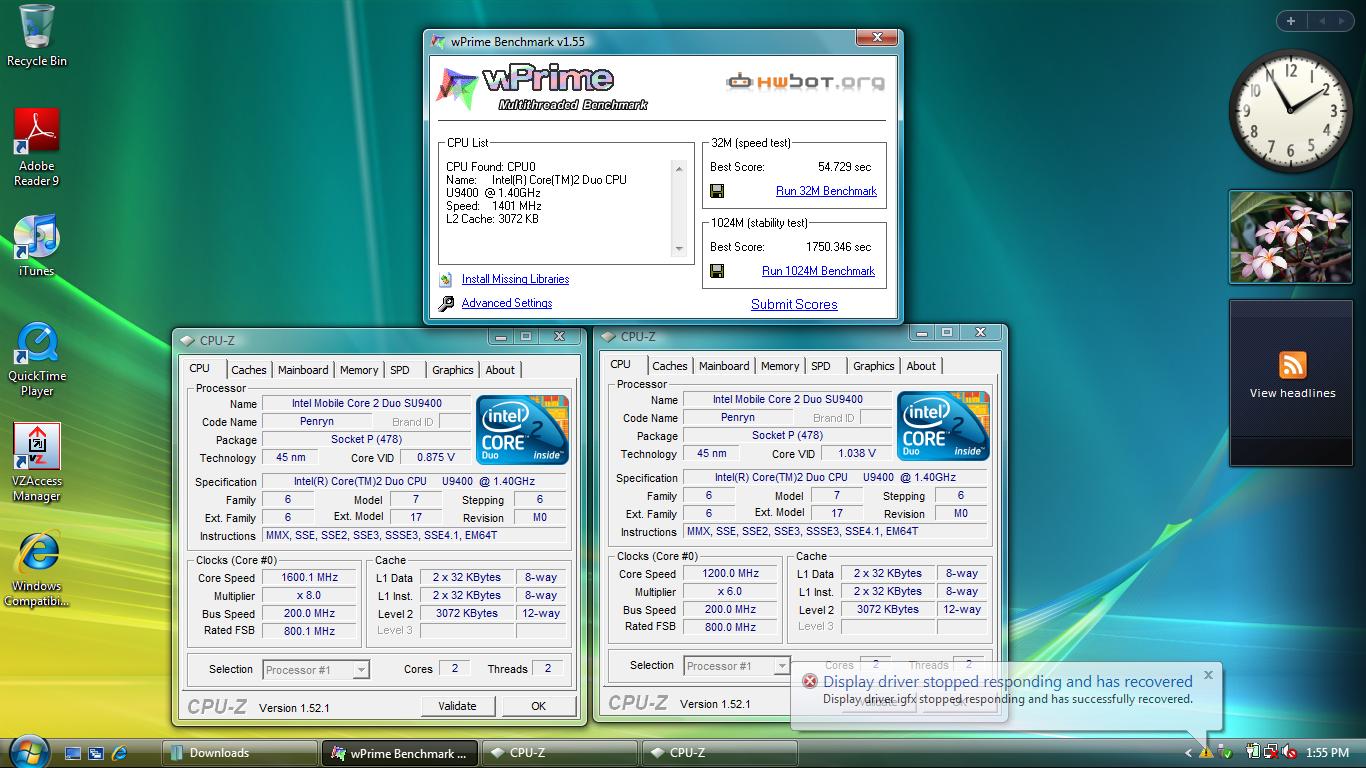Screen dimensions: 1366x768
Task: Click the taskbar clock showing 1:55 PM
Action: coord(1328,753)
